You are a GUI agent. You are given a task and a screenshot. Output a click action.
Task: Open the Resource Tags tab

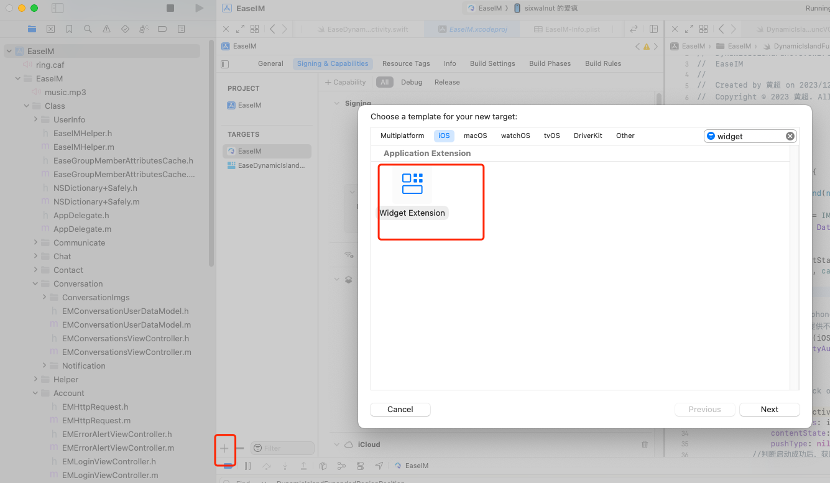point(406,64)
